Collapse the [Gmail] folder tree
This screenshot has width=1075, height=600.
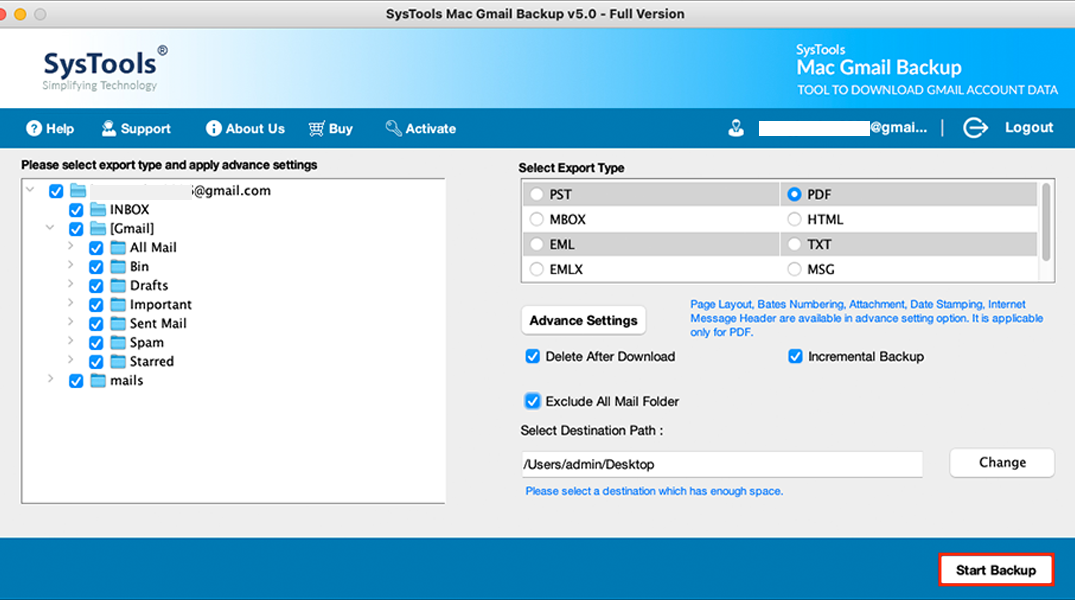[x=50, y=227]
